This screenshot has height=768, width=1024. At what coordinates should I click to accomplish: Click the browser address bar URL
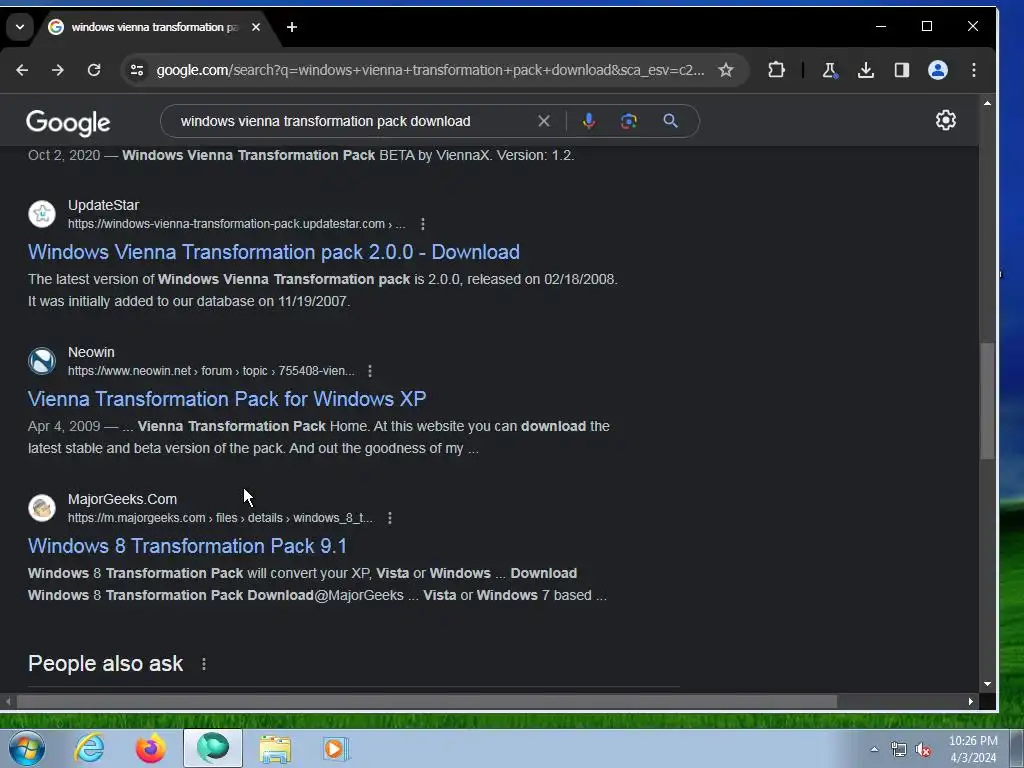point(430,70)
